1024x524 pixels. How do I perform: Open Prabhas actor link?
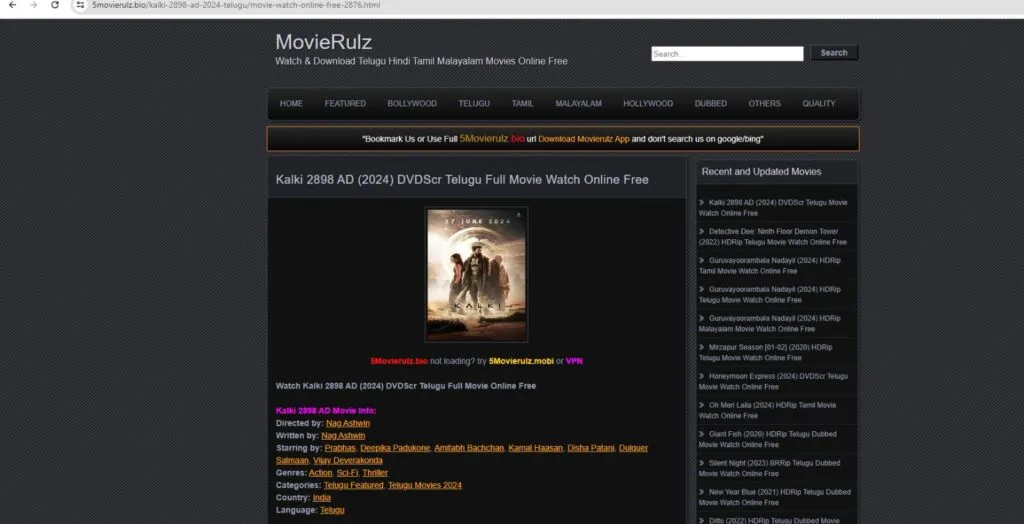click(340, 448)
